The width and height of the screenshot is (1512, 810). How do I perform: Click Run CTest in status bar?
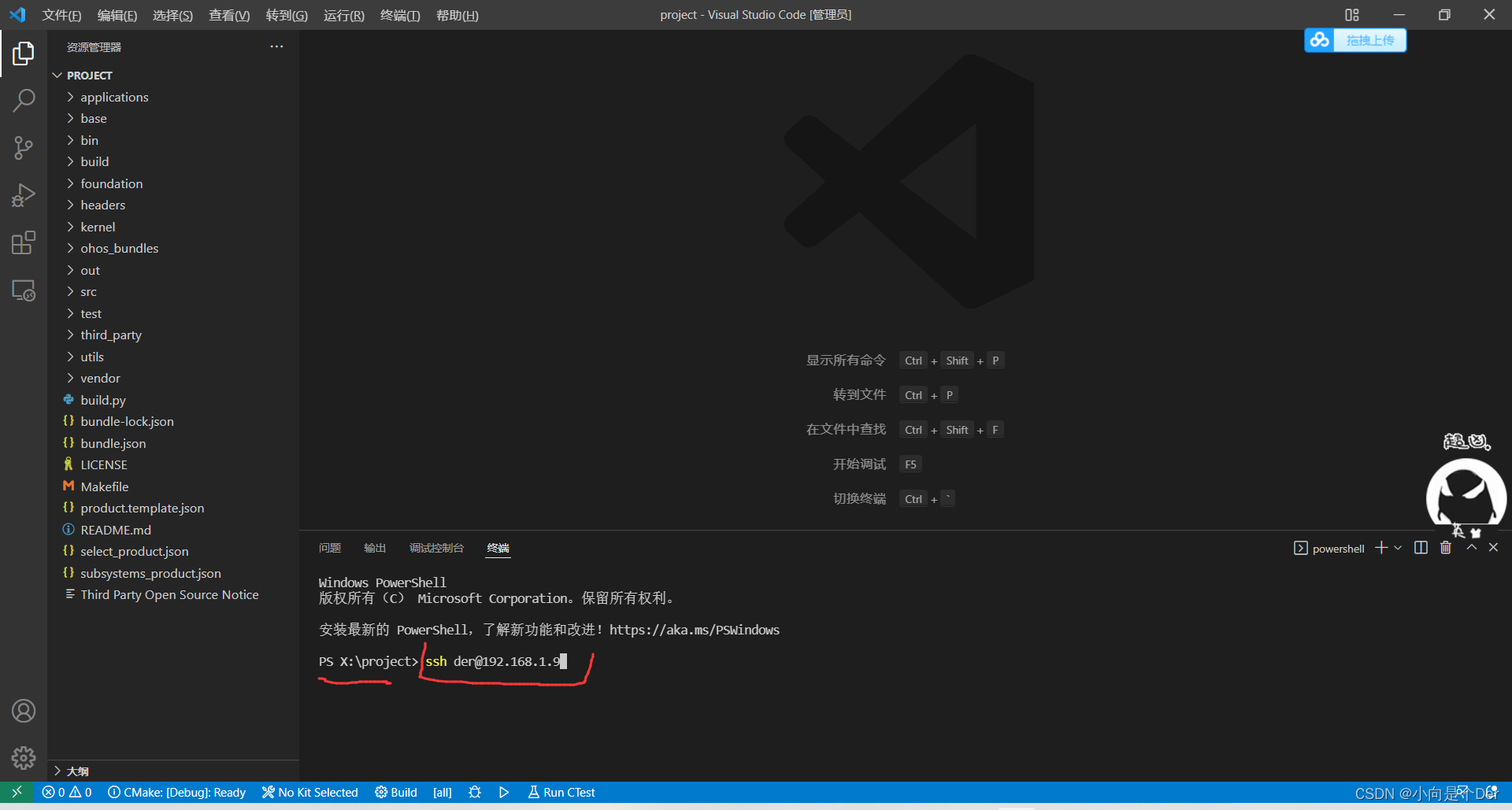tap(561, 792)
